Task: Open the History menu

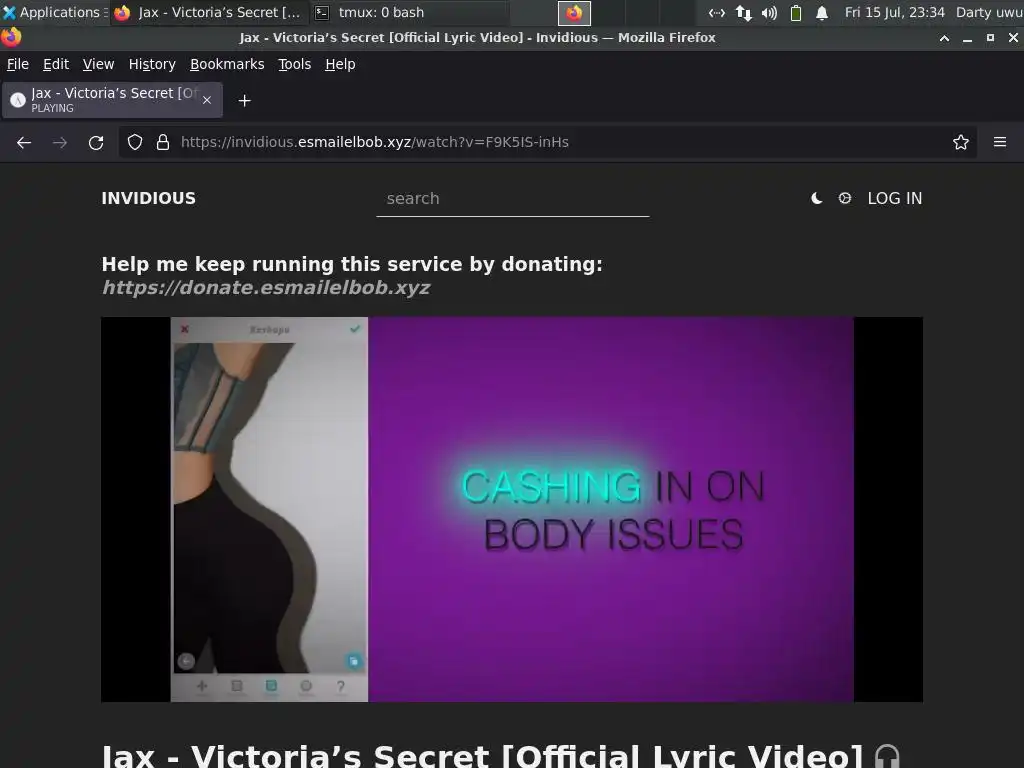Action: [x=152, y=64]
